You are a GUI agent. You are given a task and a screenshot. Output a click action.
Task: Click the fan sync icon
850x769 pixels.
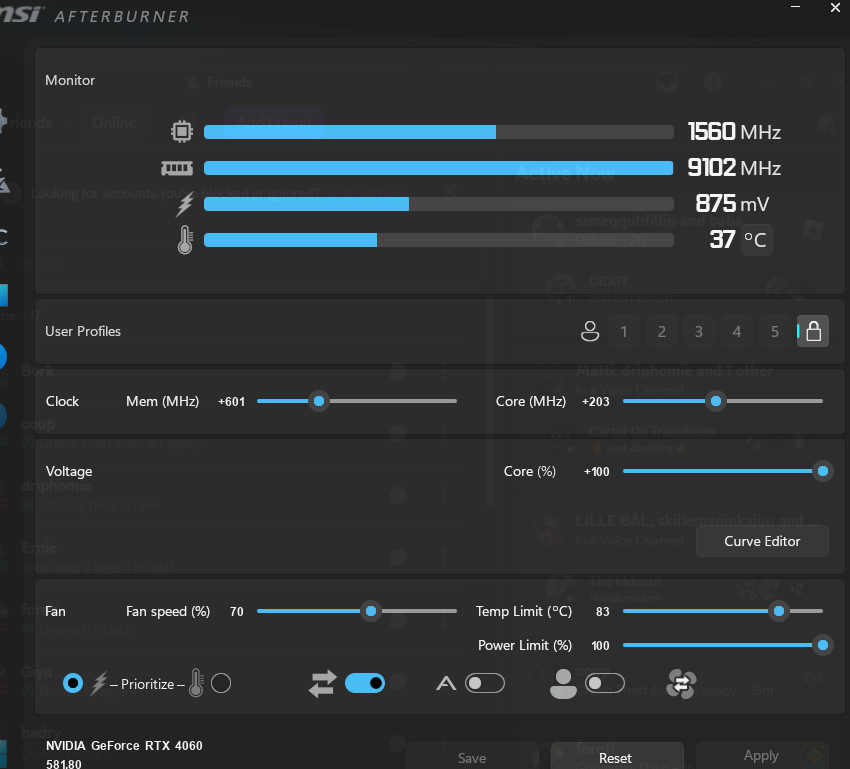681,684
